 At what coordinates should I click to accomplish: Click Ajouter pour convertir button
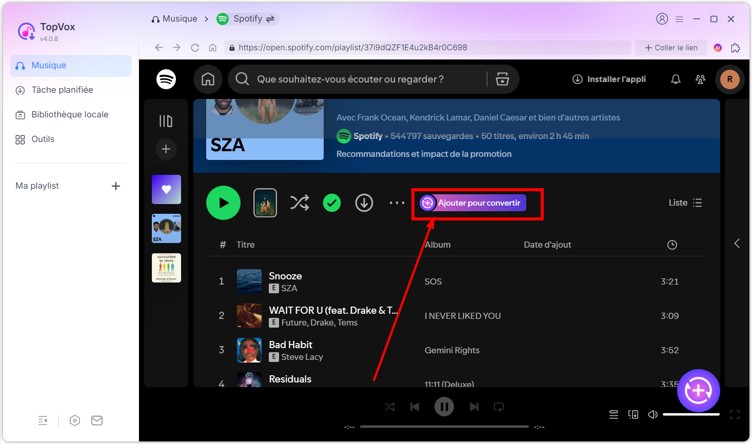[x=473, y=203]
